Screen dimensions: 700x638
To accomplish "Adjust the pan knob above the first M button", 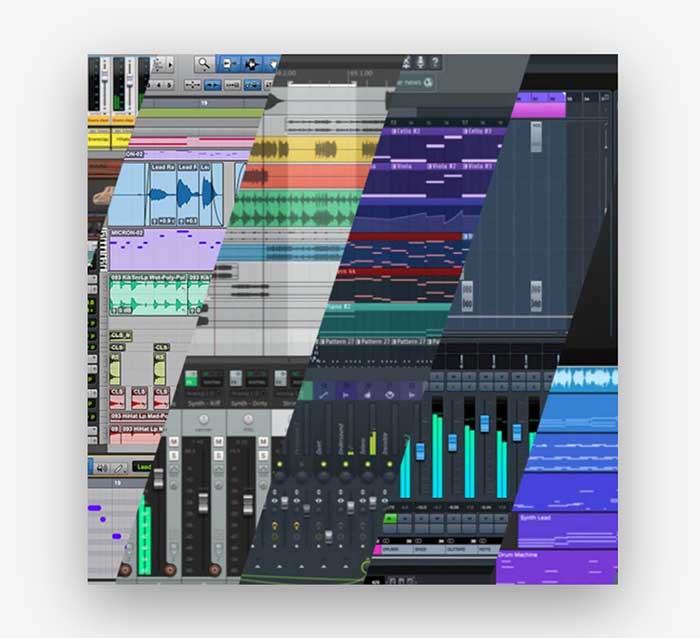I will [x=203, y=419].
